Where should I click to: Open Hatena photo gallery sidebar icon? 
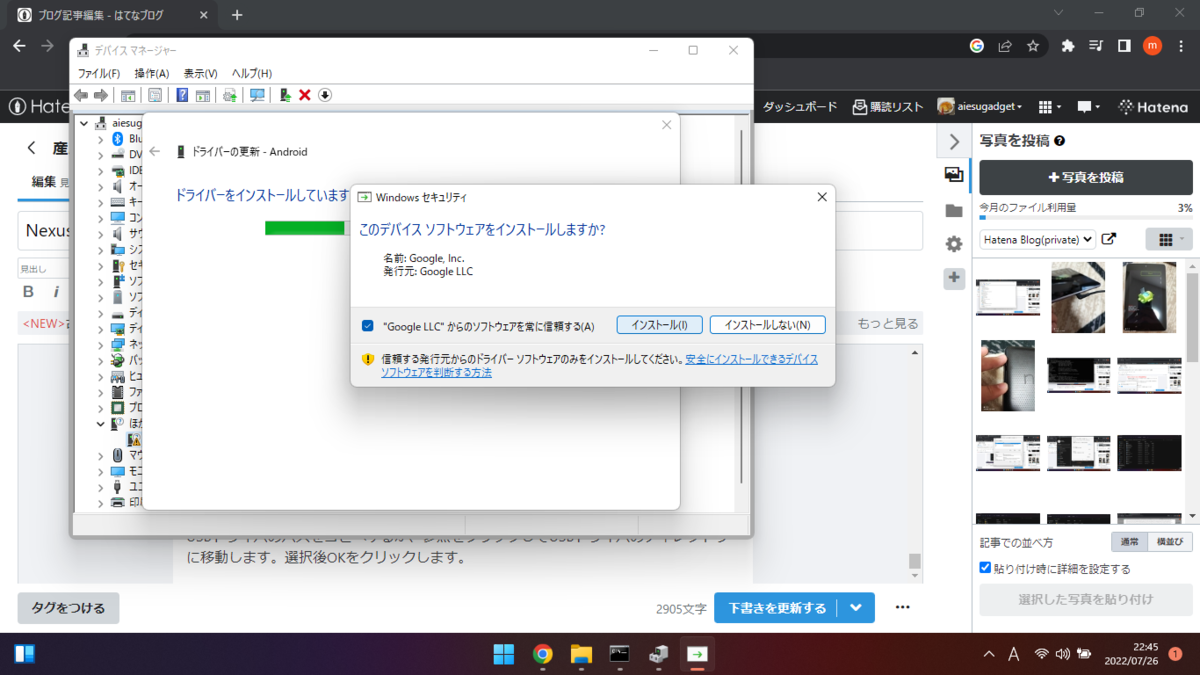coord(954,175)
